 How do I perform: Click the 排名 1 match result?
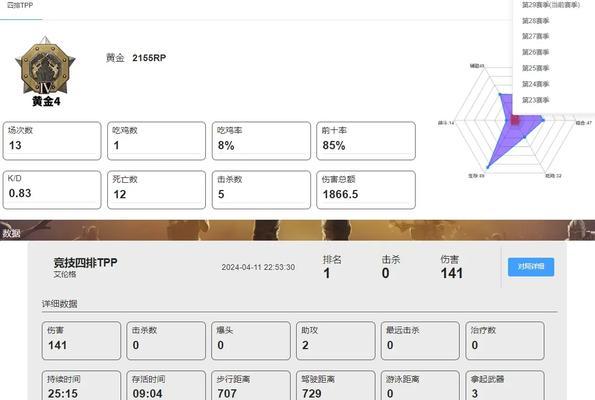pos(332,267)
